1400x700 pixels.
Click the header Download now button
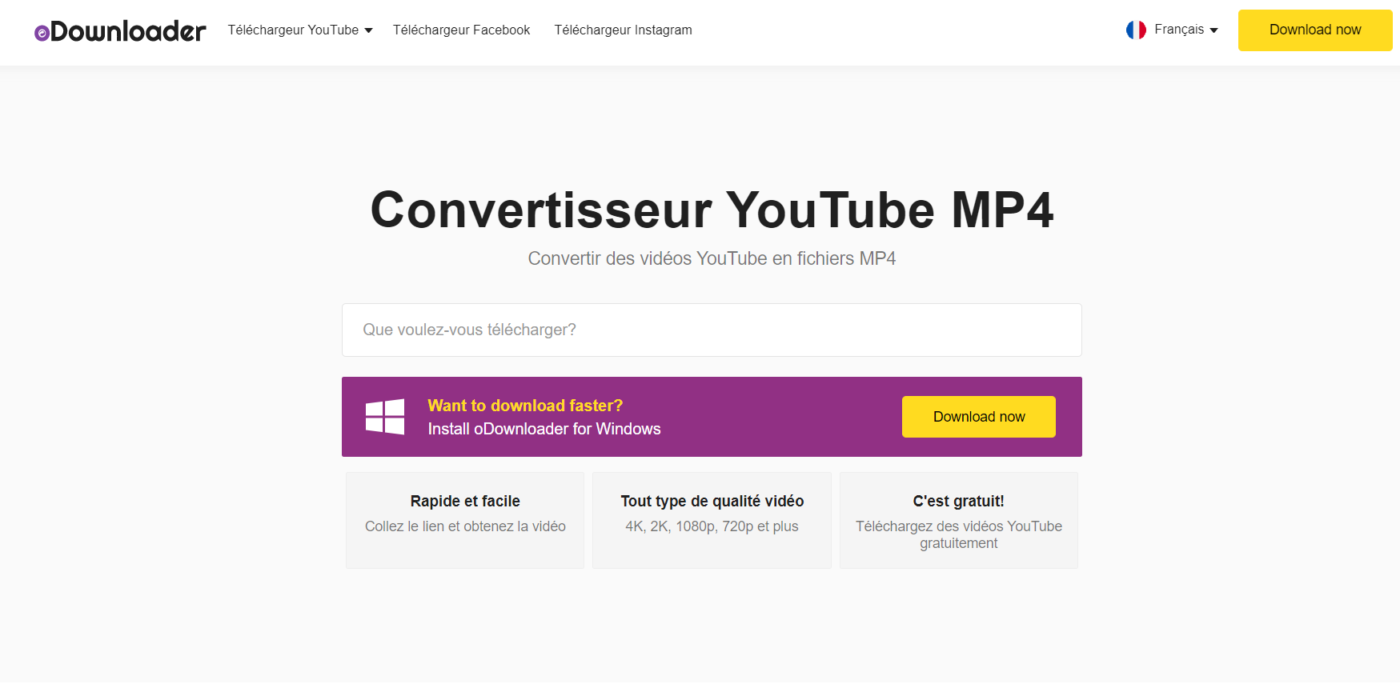point(1315,30)
